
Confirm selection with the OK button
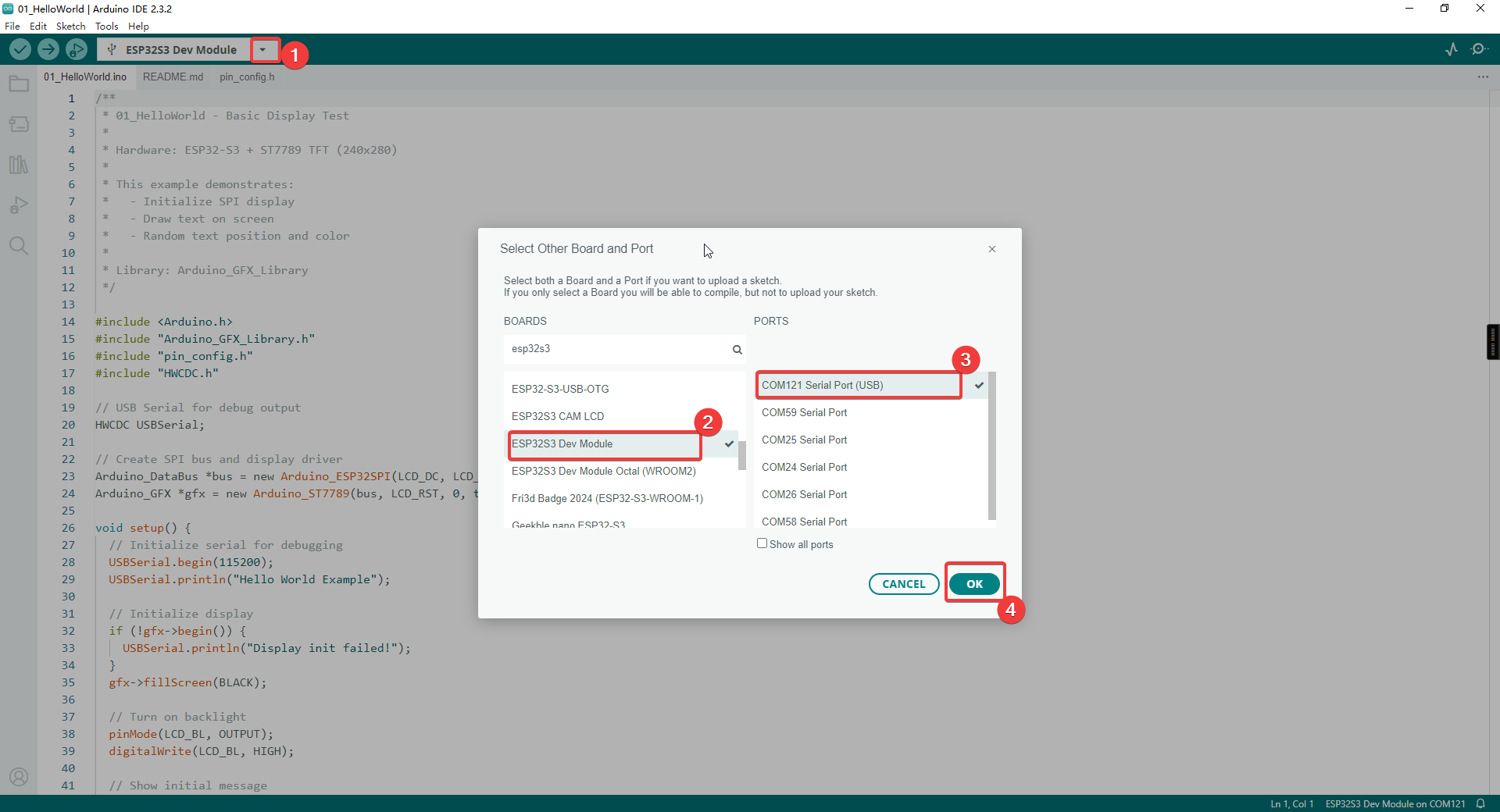coord(974,584)
